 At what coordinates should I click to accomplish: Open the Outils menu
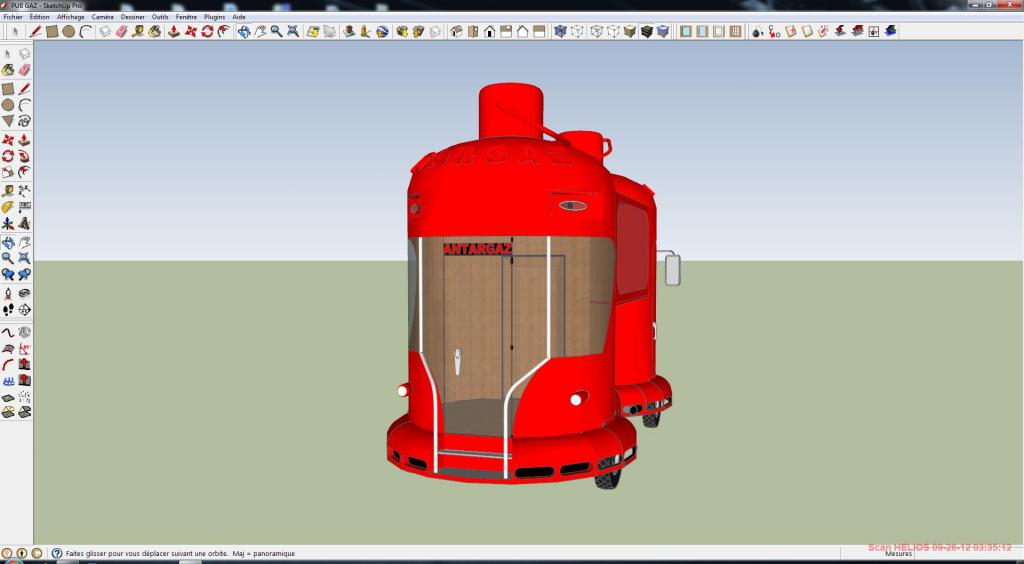[160, 17]
